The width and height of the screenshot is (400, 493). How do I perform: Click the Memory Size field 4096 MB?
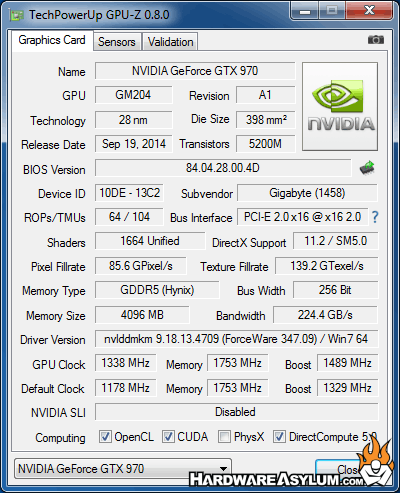point(142,315)
